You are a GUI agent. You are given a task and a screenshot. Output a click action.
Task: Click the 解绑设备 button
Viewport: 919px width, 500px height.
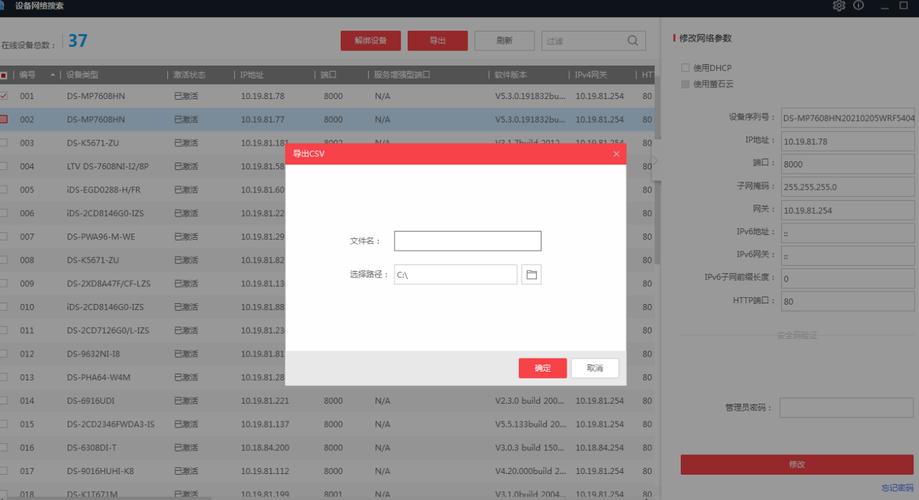pyautogui.click(x=370, y=41)
